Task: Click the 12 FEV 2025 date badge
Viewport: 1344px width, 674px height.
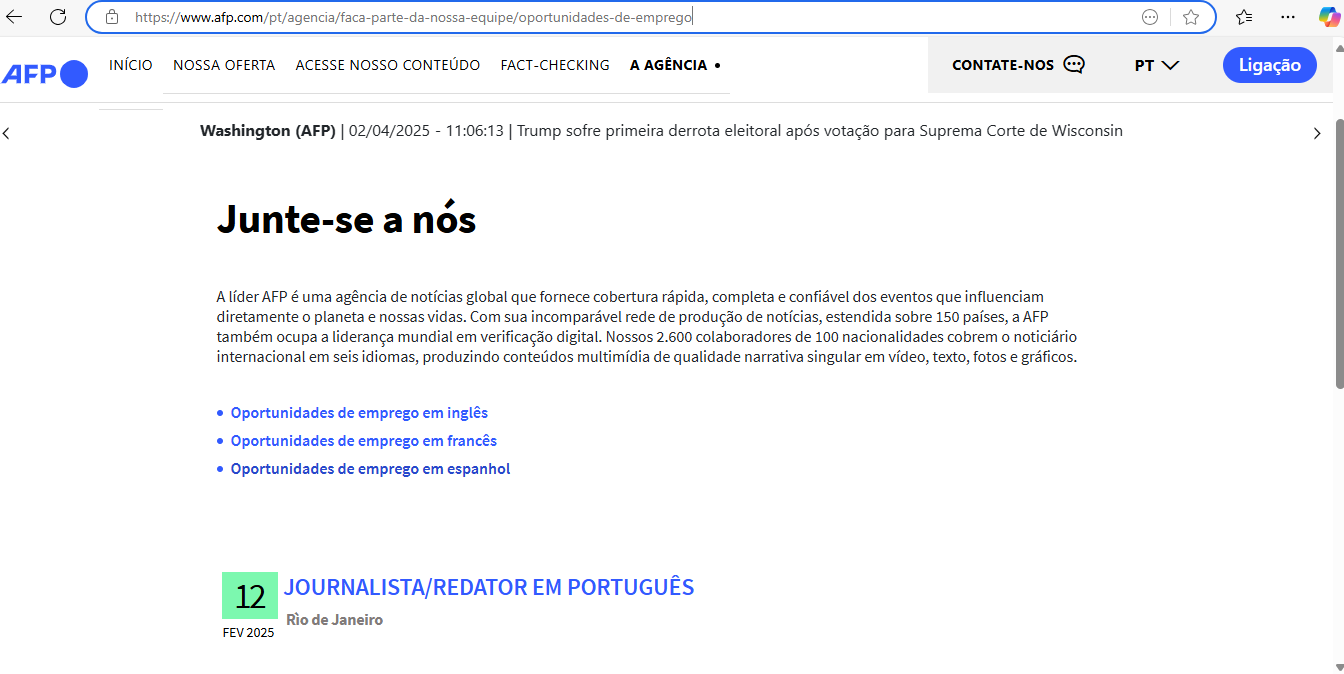Action: (249, 606)
